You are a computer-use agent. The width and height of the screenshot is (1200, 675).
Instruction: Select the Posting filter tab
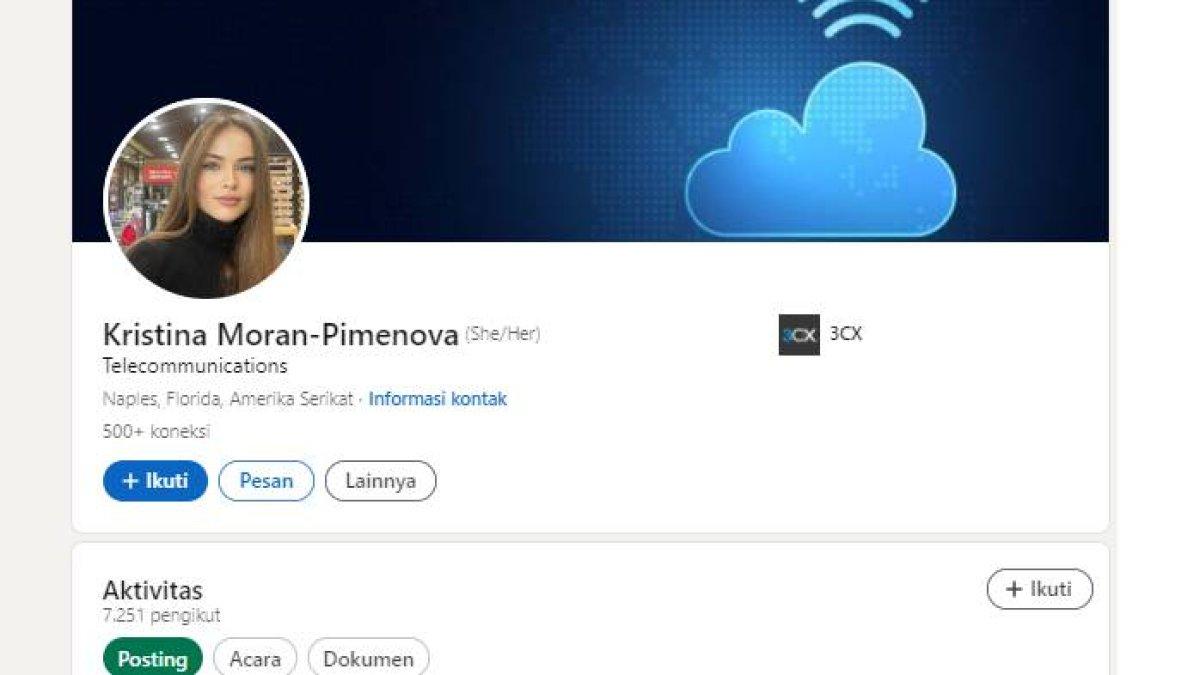[x=153, y=659]
